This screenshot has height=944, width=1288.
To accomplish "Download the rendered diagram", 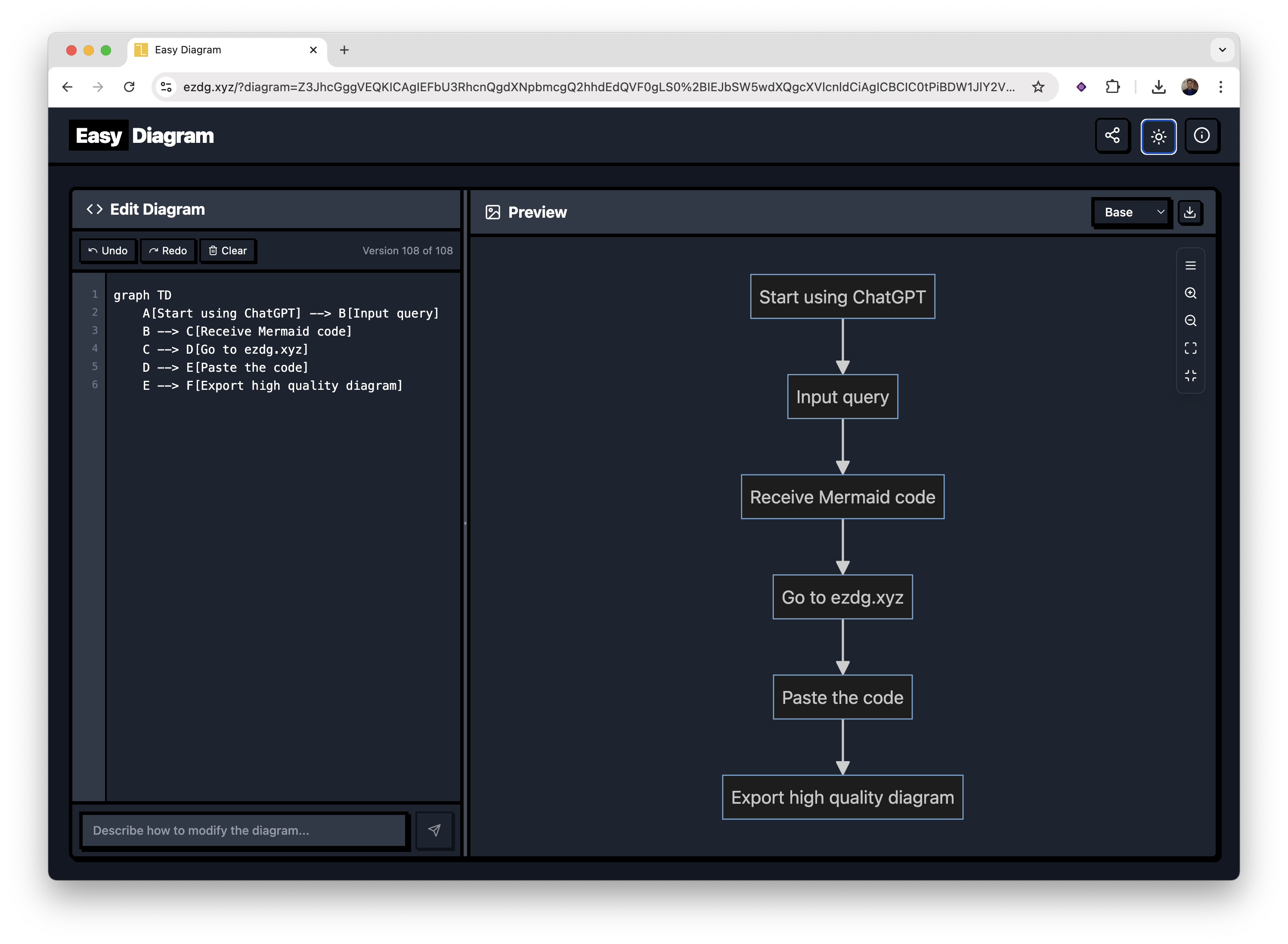I will point(1190,212).
